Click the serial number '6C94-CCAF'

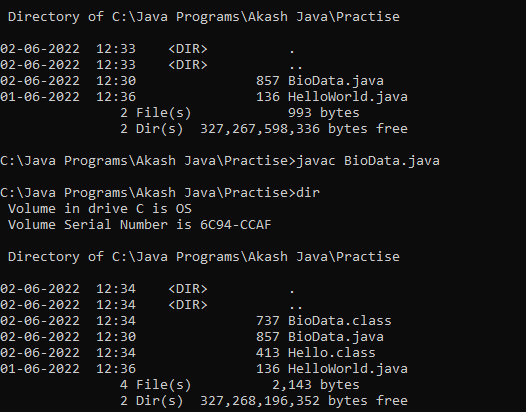235,225
